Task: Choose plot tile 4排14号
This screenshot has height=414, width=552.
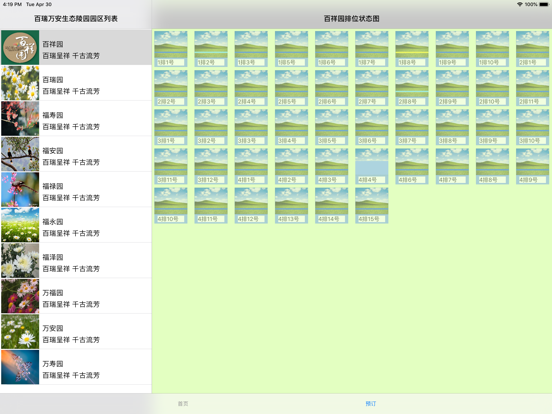Action: (x=331, y=205)
